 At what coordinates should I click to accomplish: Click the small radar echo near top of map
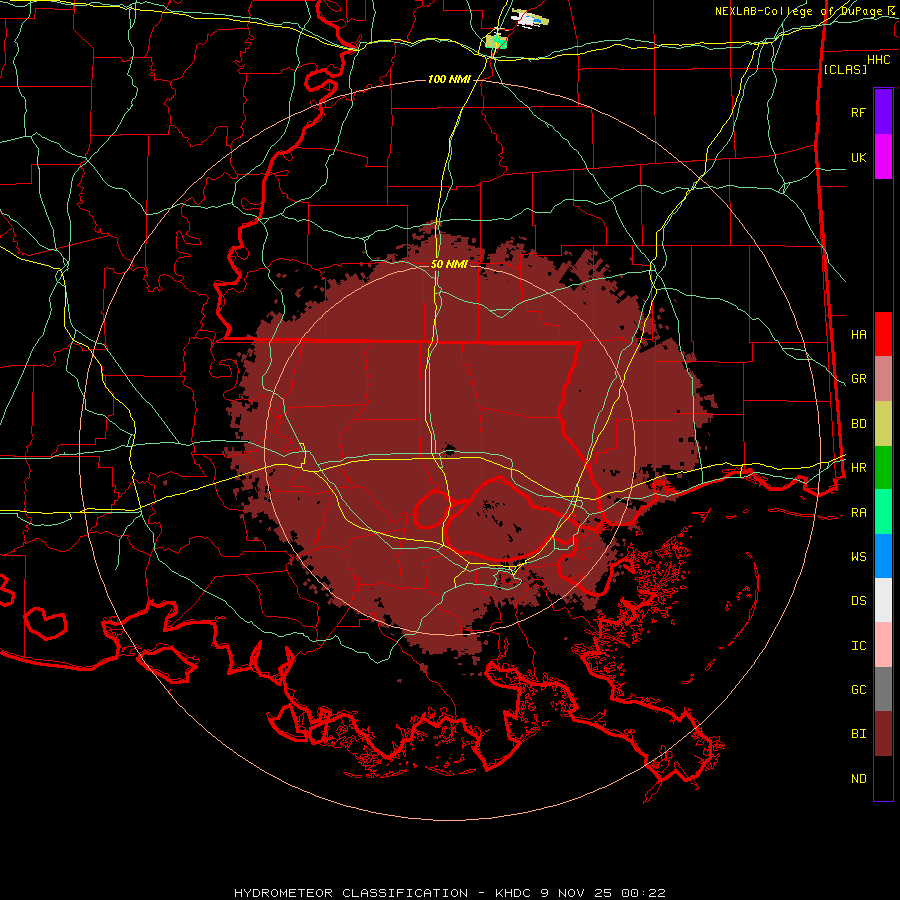pos(530,18)
